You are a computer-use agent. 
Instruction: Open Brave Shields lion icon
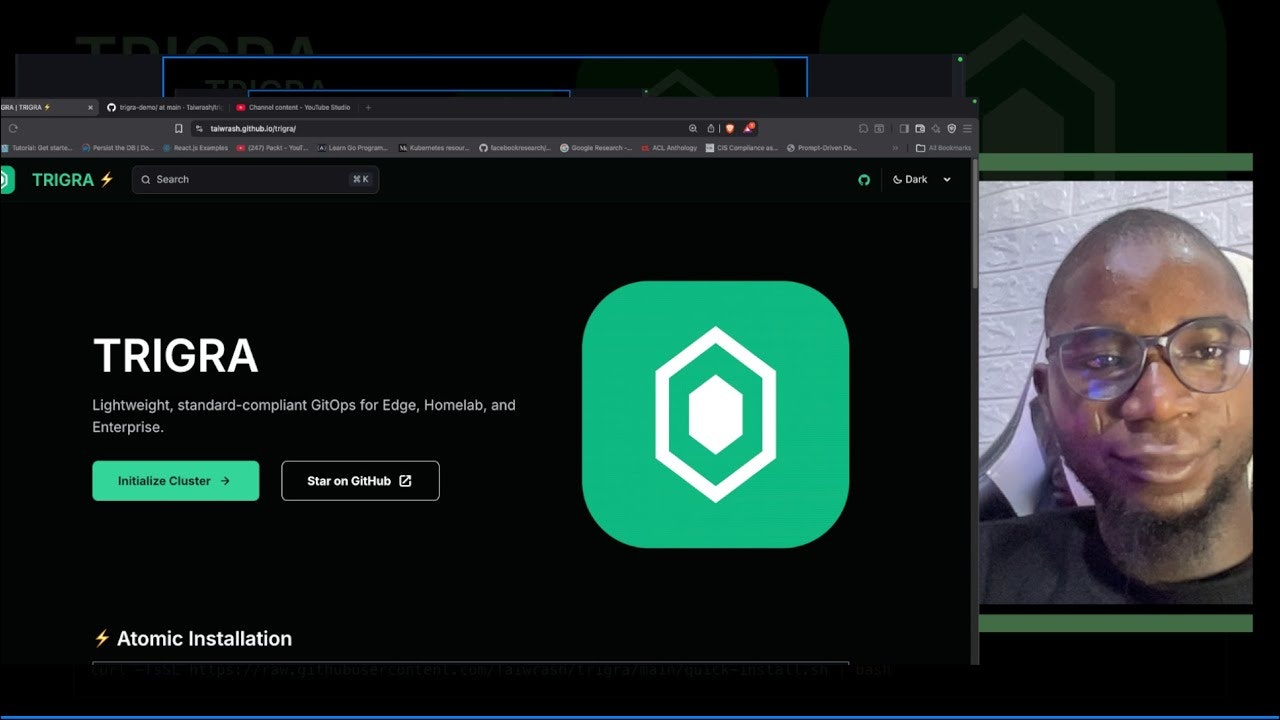(x=730, y=128)
